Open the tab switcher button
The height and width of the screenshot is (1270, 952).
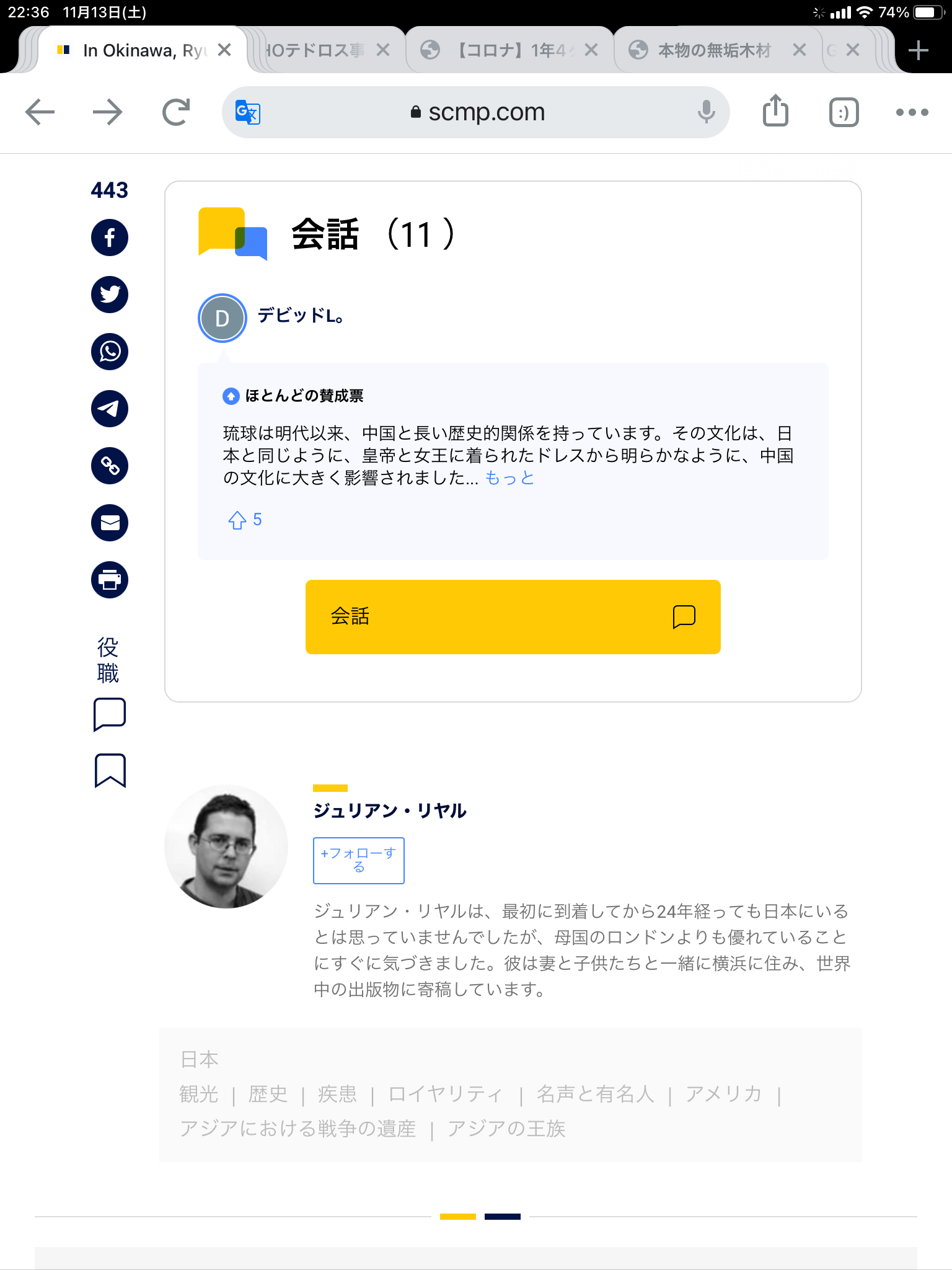point(844,112)
